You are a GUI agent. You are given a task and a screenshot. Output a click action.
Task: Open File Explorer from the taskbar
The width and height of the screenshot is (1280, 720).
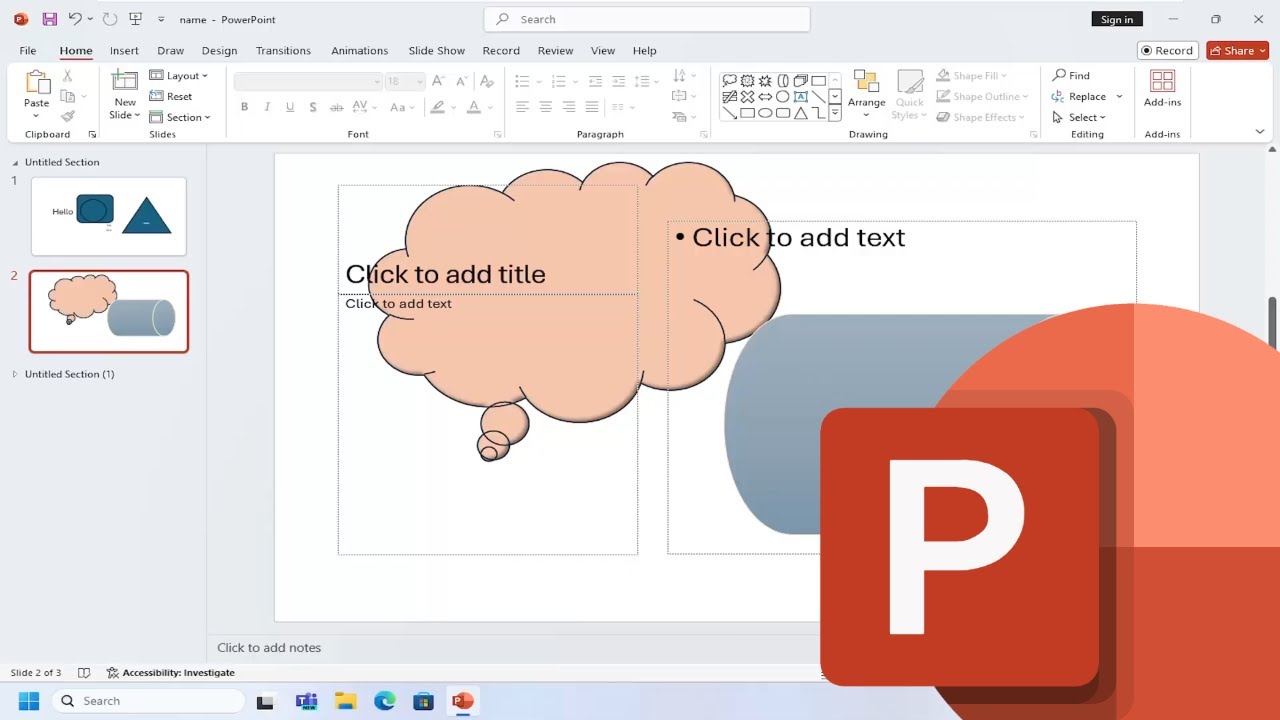(x=345, y=701)
